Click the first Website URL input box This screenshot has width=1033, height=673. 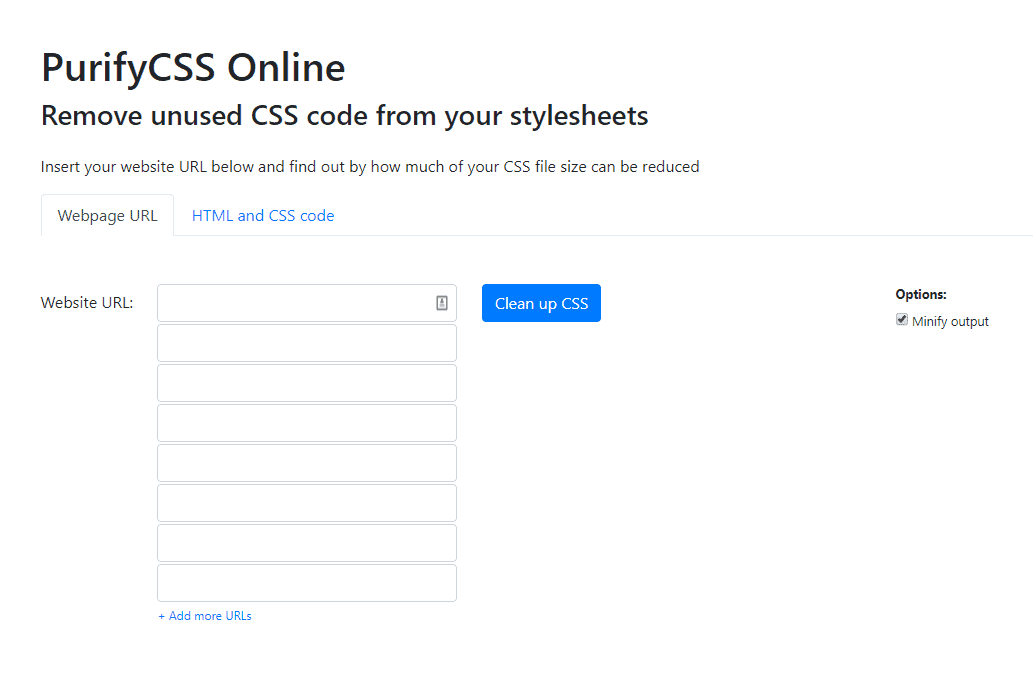pos(300,302)
